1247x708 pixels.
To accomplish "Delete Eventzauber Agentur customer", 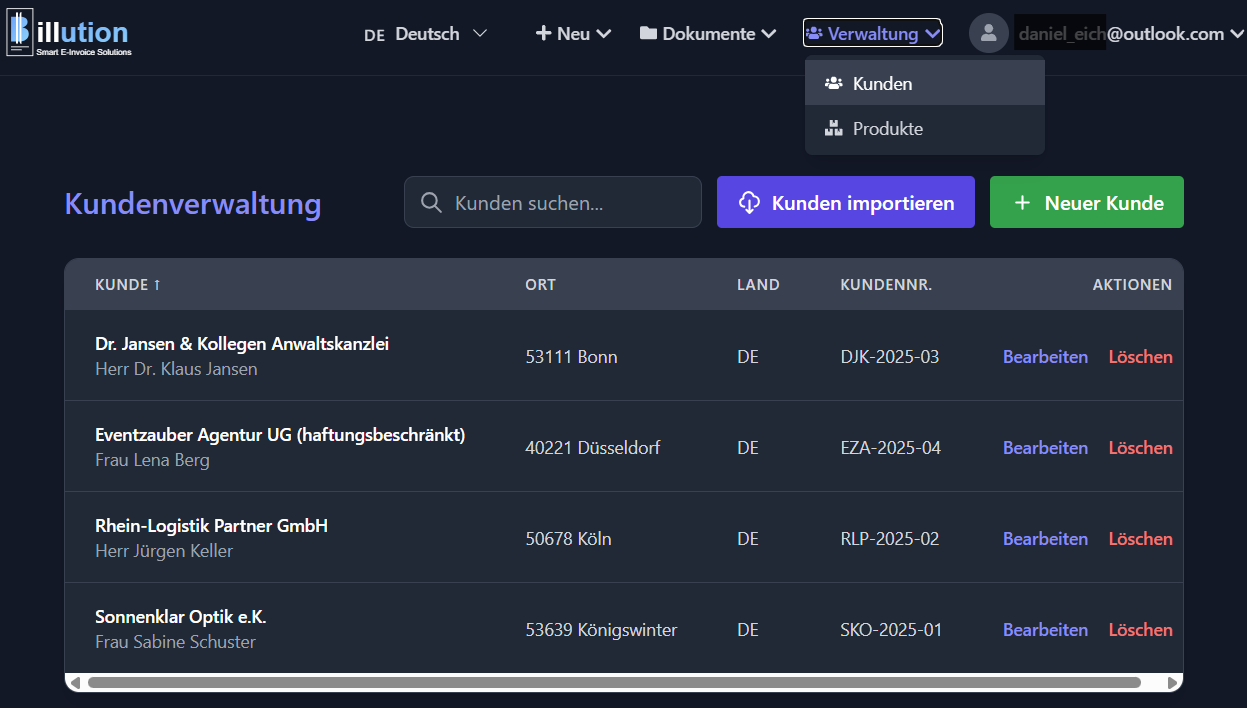I will 1140,448.
